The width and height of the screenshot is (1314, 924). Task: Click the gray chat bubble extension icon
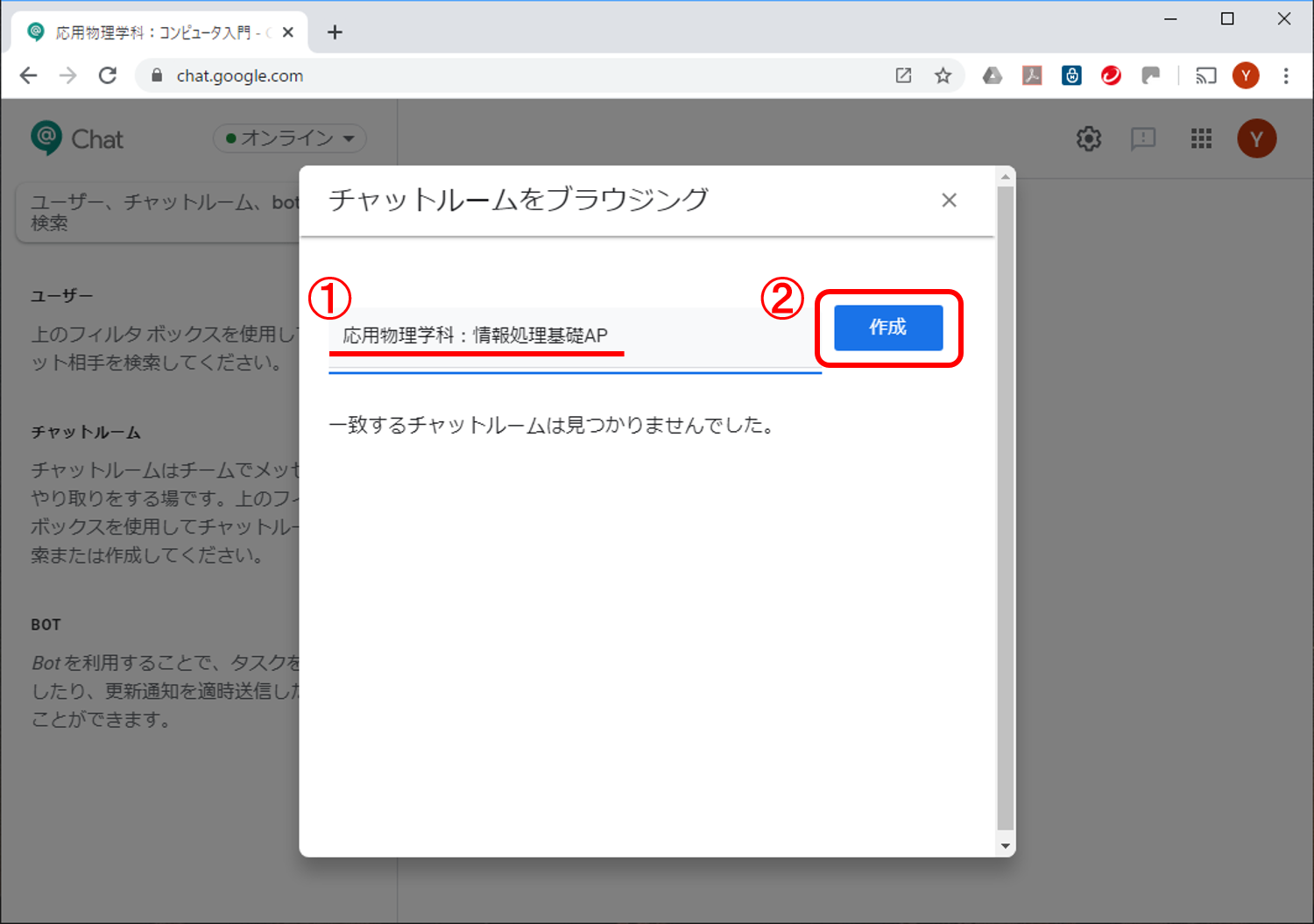pos(1151,75)
